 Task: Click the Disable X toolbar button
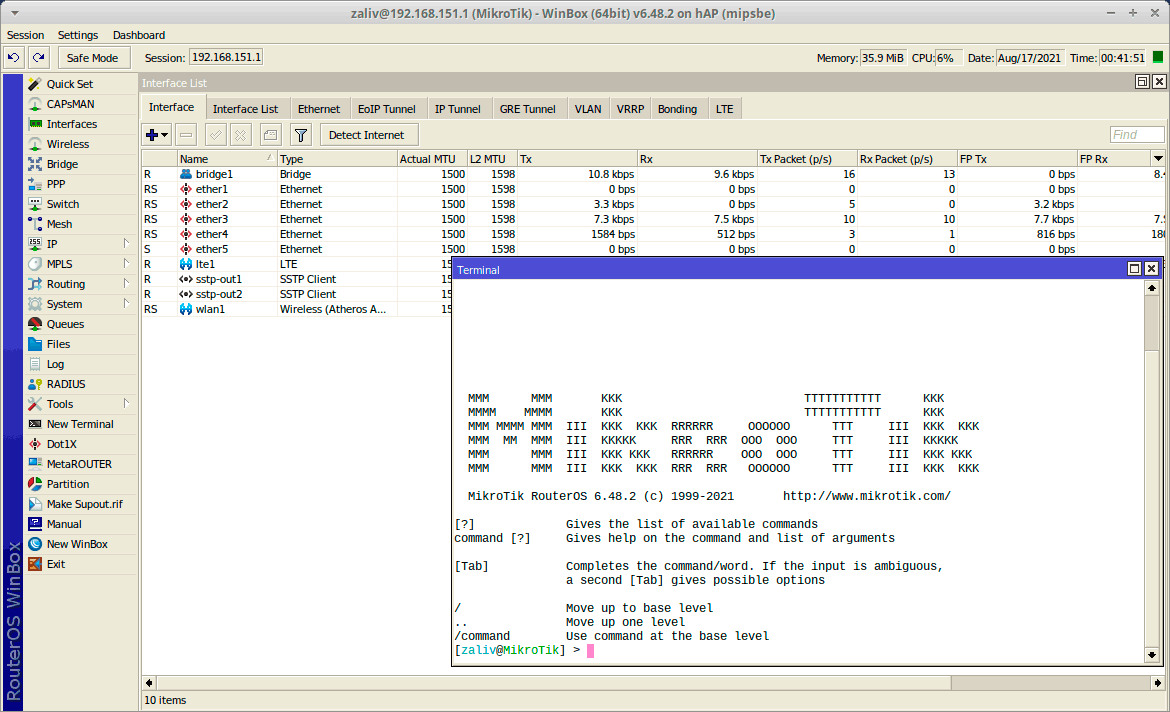(241, 135)
